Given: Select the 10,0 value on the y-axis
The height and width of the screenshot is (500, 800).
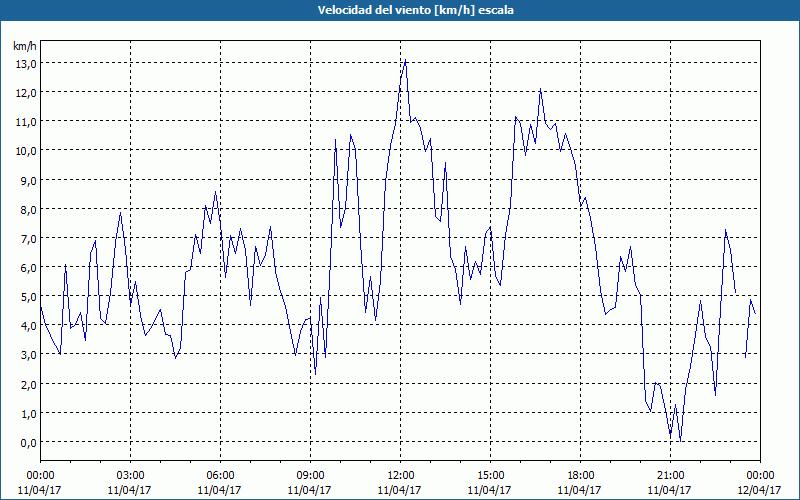Looking at the screenshot, I should click(28, 151).
